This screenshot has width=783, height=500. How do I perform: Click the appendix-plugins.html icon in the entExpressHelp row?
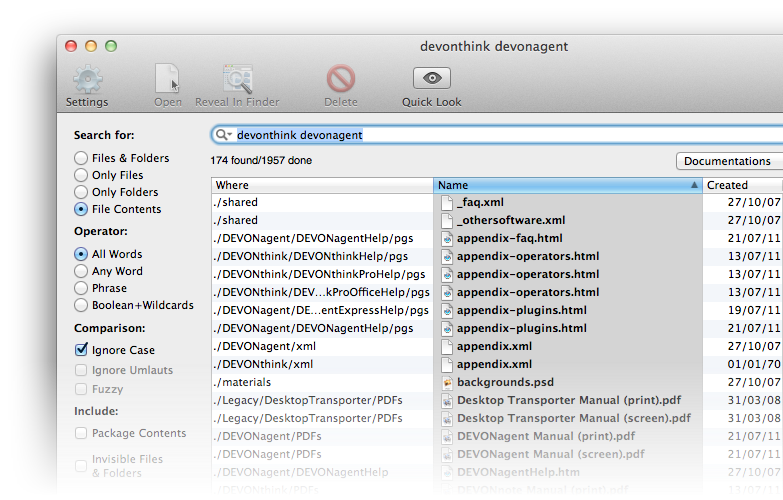click(x=447, y=310)
